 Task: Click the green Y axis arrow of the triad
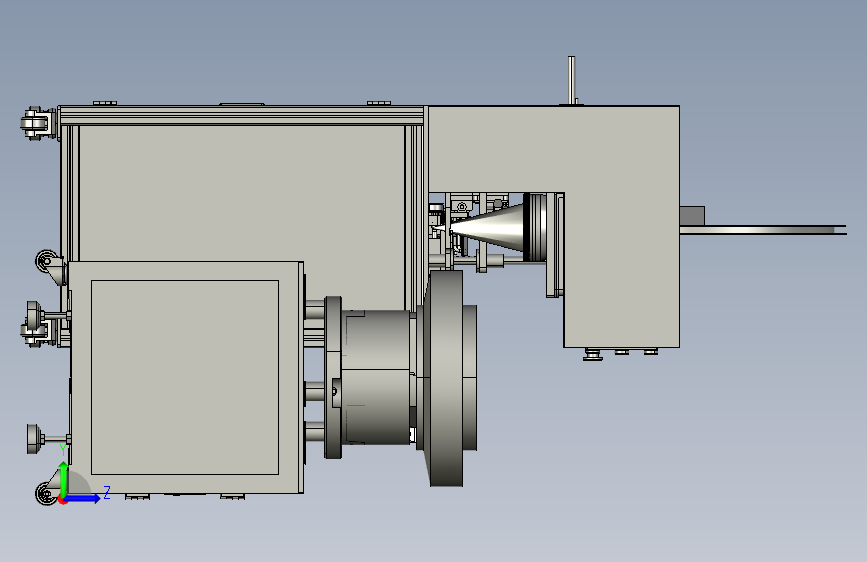[64, 480]
